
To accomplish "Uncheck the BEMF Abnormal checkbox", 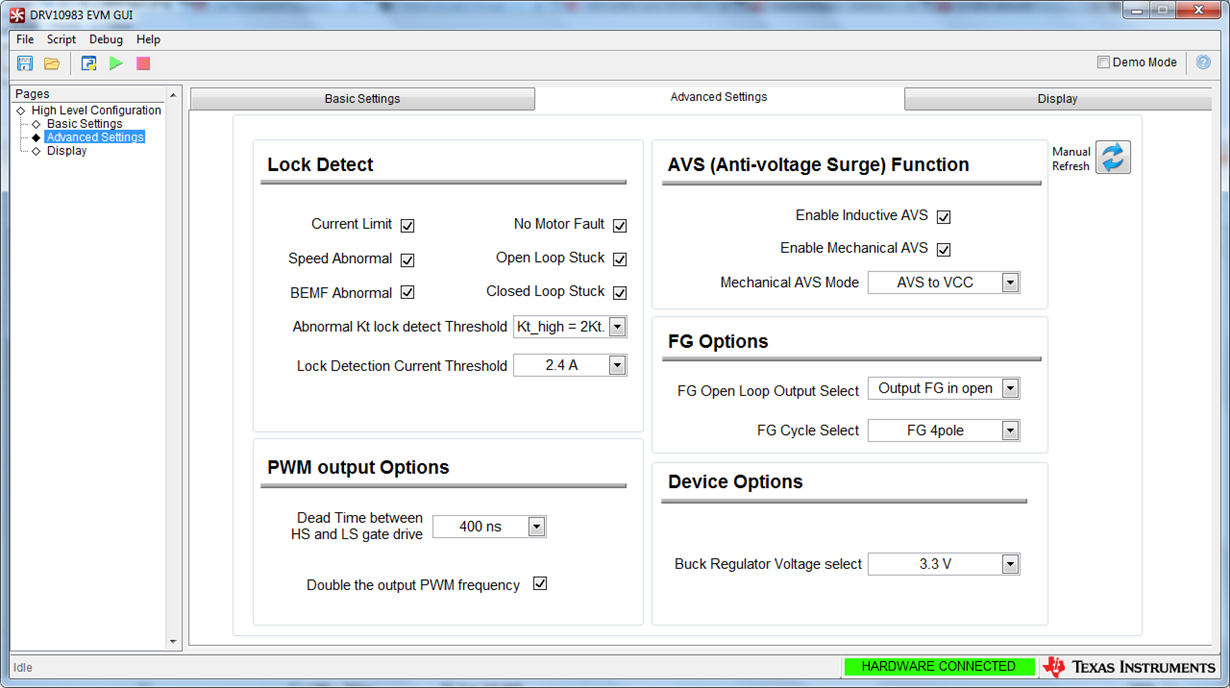I will coord(407,293).
